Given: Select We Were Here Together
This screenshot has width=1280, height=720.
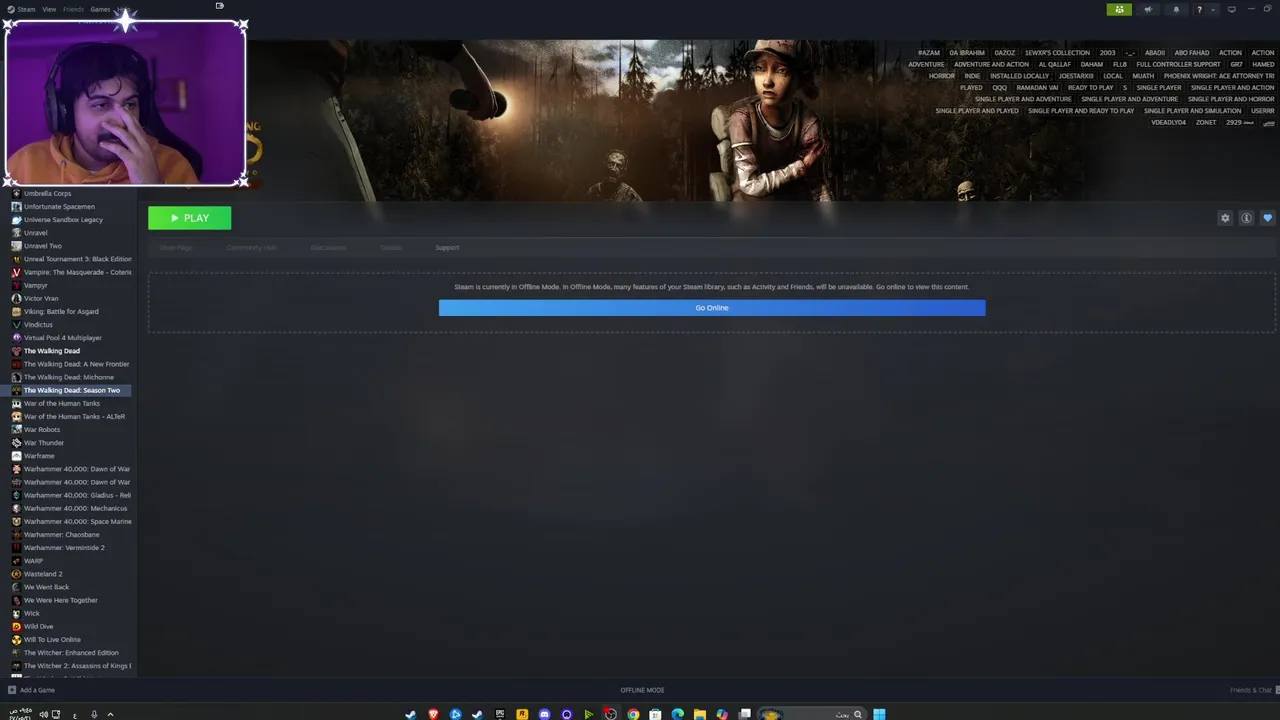Looking at the screenshot, I should point(60,600).
